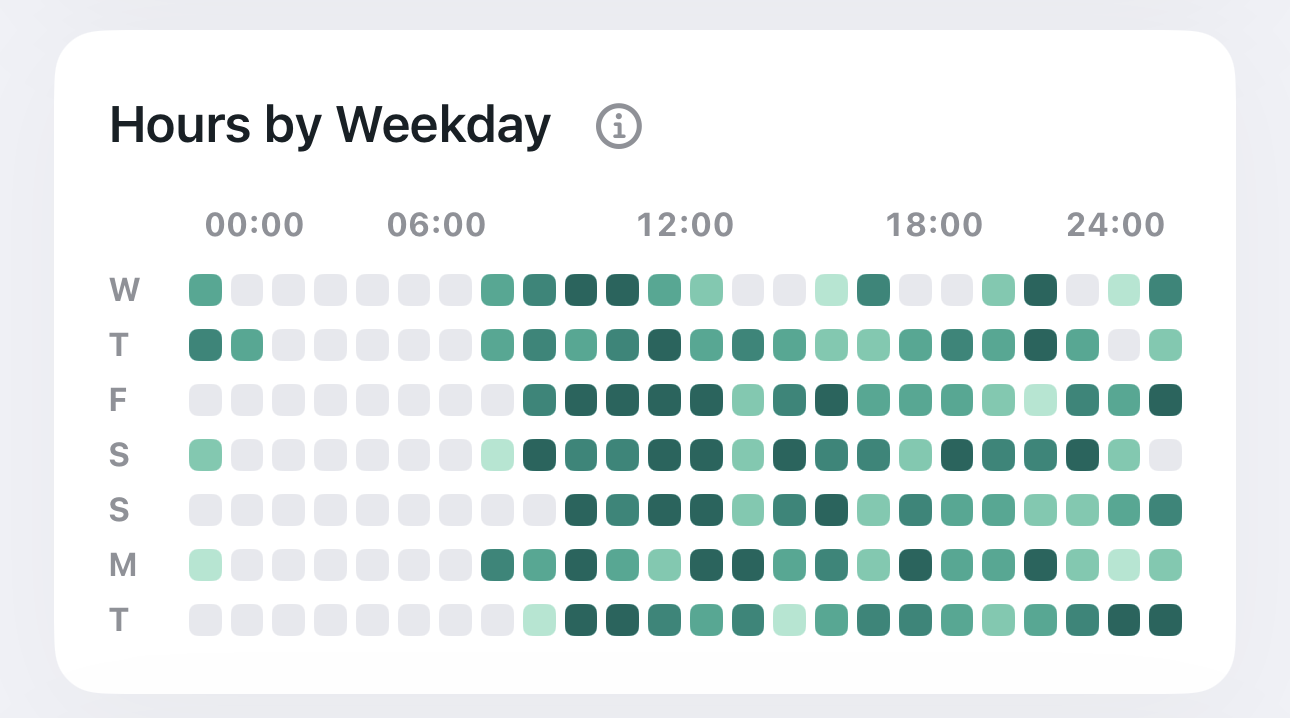Select the second cell in the upper T row
Image resolution: width=1290 pixels, height=718 pixels.
[x=247, y=345]
